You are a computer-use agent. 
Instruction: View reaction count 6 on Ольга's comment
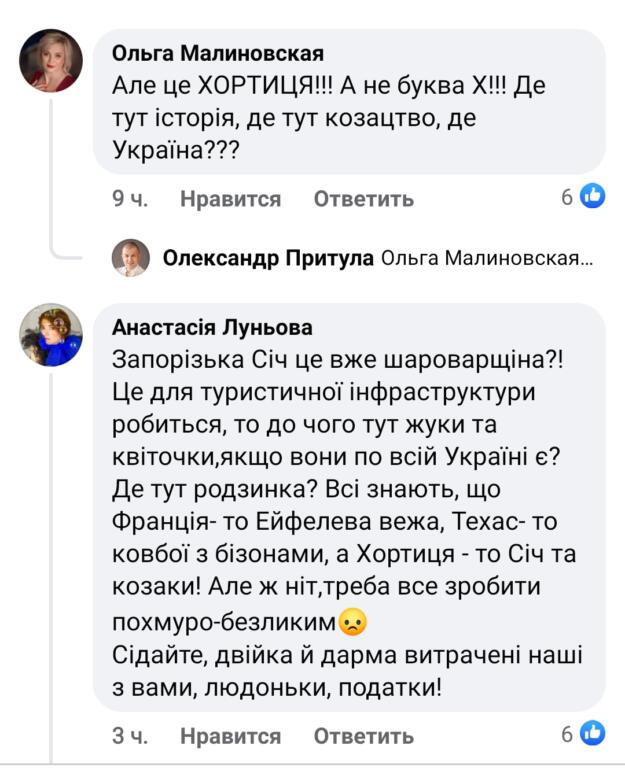(567, 197)
